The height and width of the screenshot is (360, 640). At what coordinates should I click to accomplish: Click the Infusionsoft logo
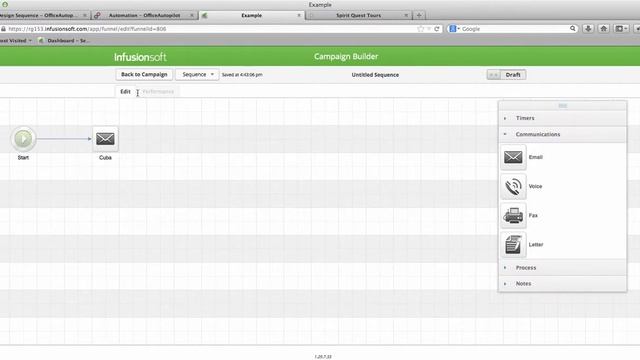(x=140, y=57)
